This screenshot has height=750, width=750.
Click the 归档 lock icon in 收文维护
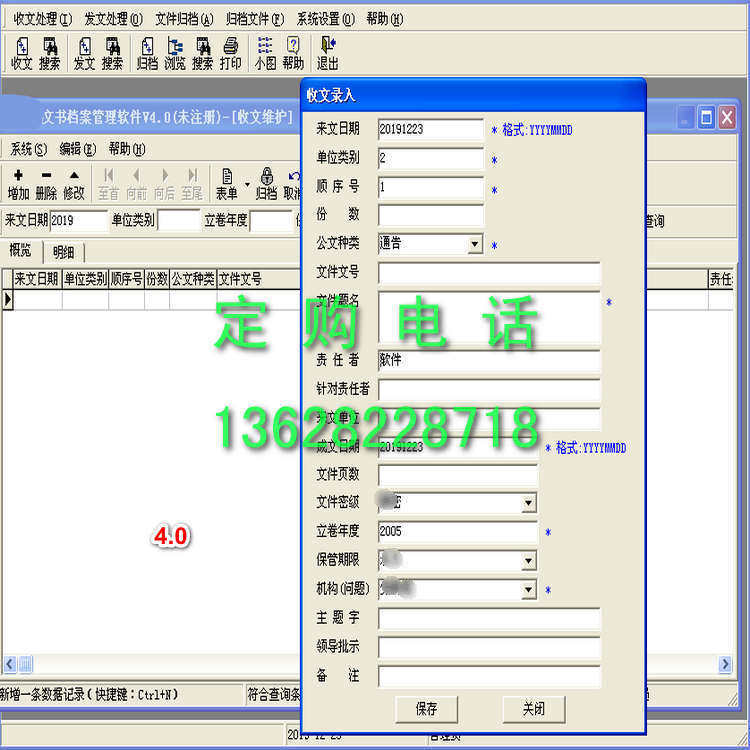tap(266, 184)
